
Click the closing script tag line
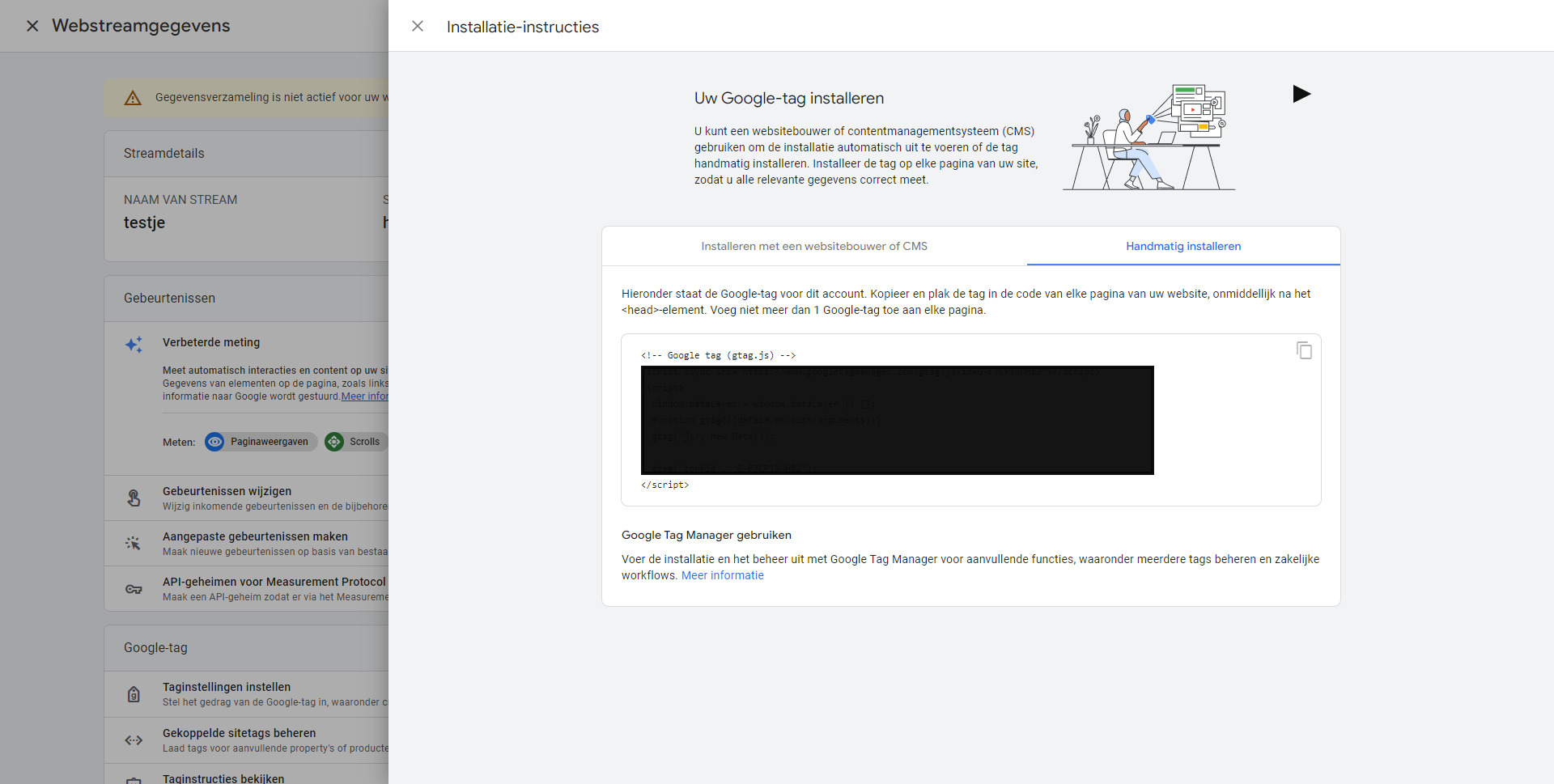[664, 485]
